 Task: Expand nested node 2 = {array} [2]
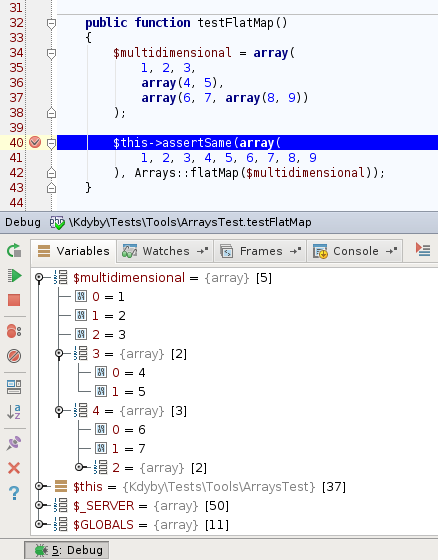point(79,467)
